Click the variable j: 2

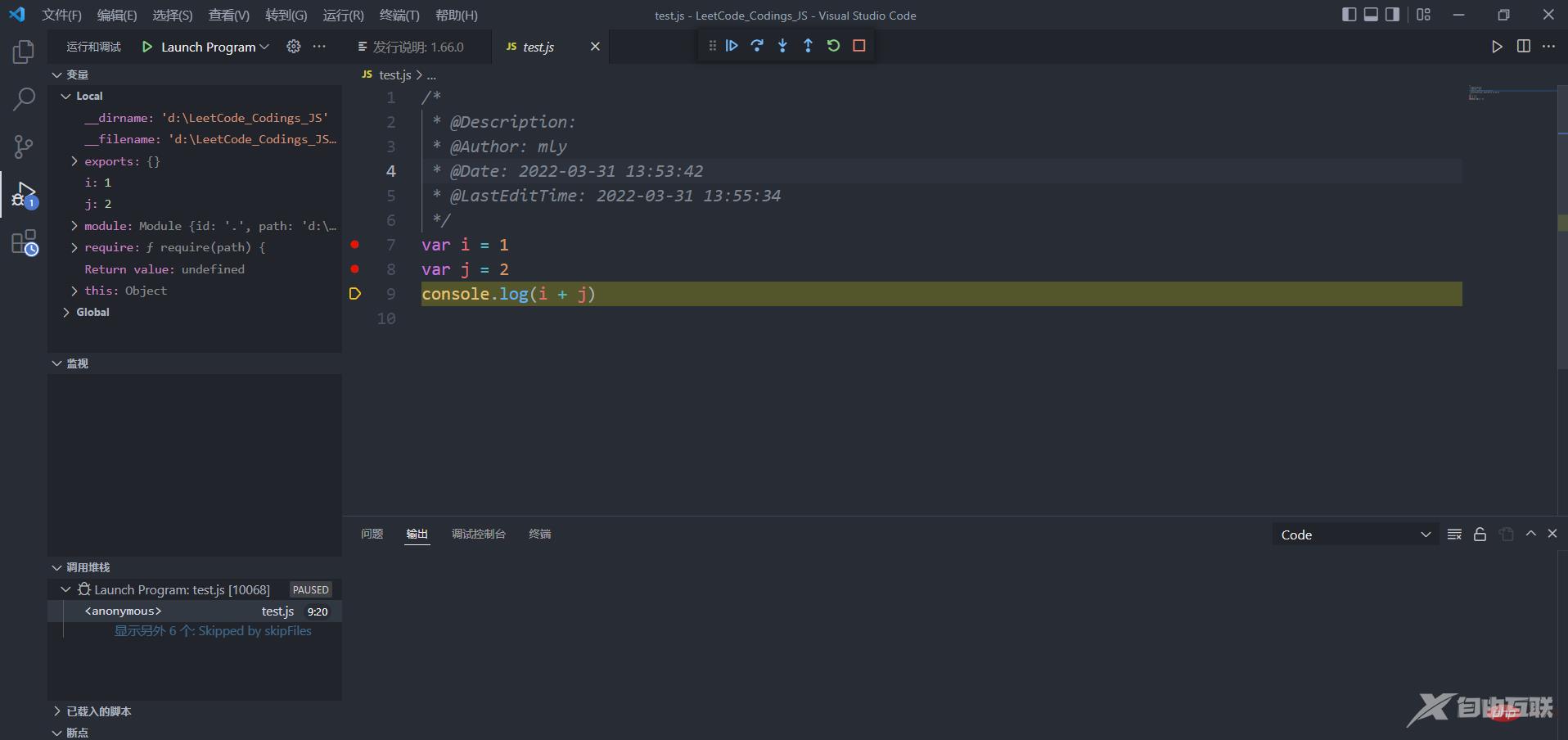tap(97, 204)
